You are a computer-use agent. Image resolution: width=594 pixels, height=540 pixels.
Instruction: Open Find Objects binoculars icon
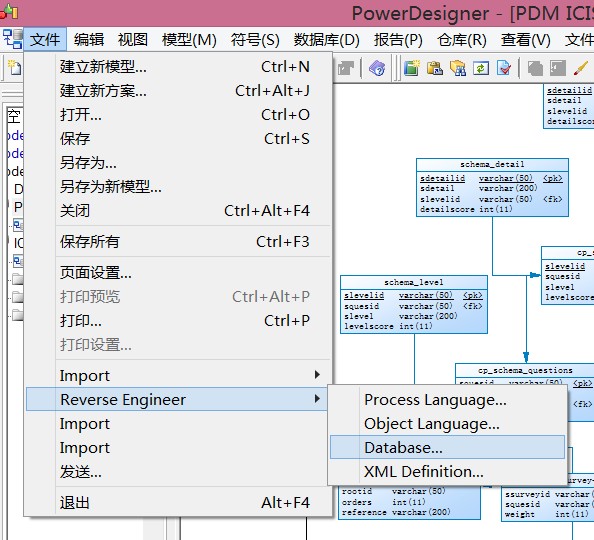[x=458, y=68]
